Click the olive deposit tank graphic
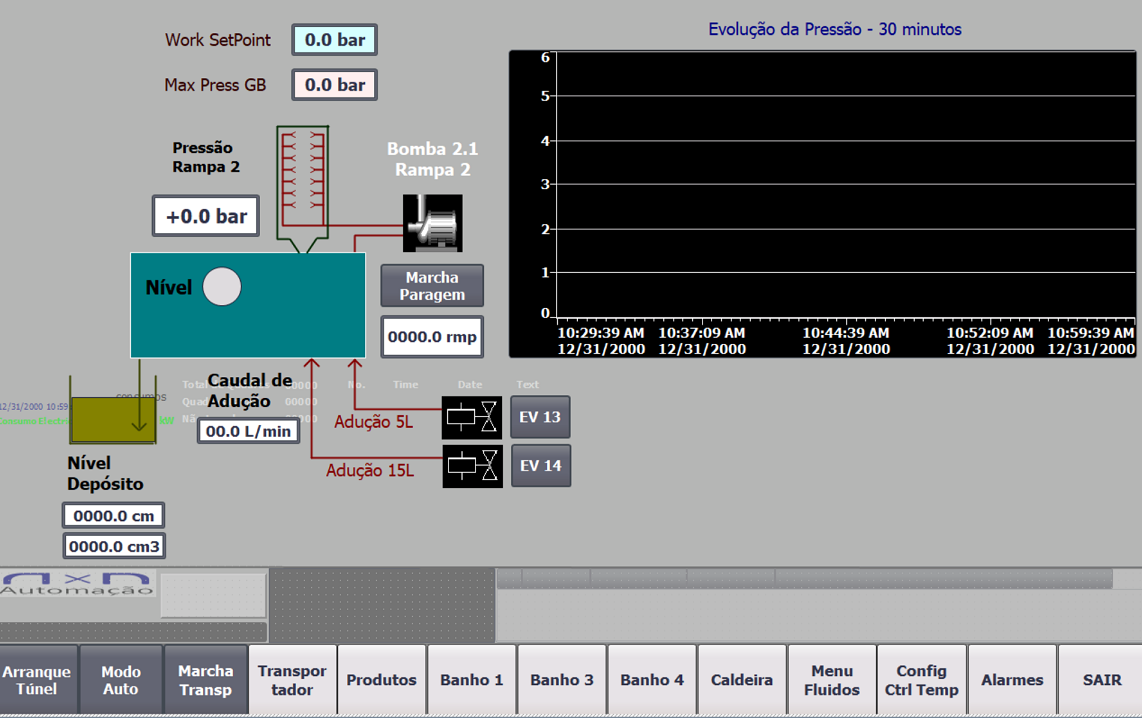 pyautogui.click(x=113, y=419)
